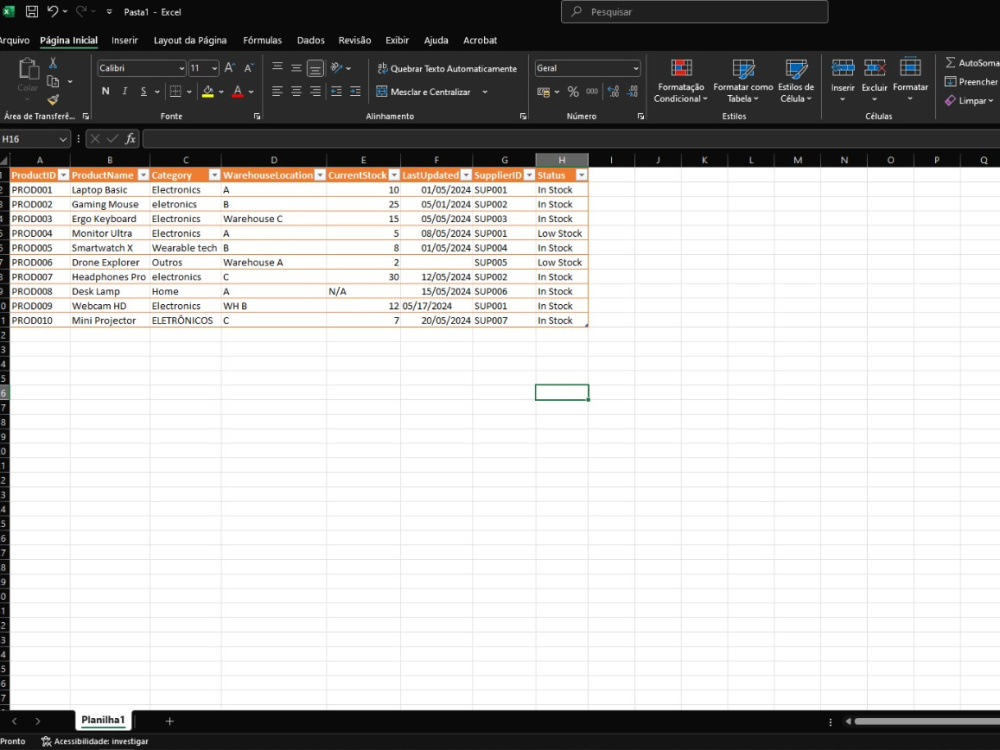Image resolution: width=1000 pixels, height=750 pixels.
Task: Decrease font size with smaller A icon
Action: (x=249, y=68)
